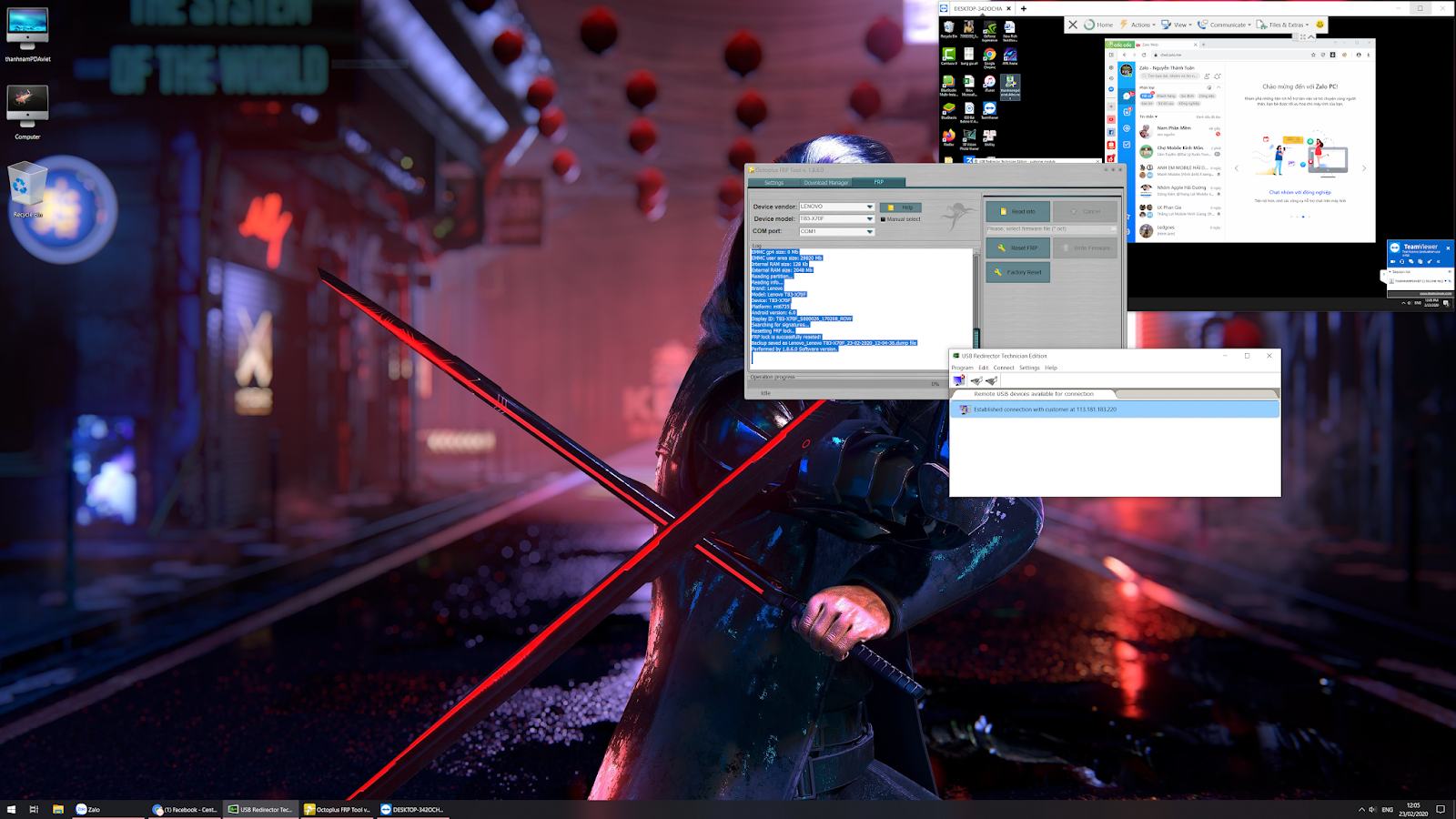Click the Help button in Octoplus FRP Tool
This screenshot has height=819, width=1456.
point(901,207)
